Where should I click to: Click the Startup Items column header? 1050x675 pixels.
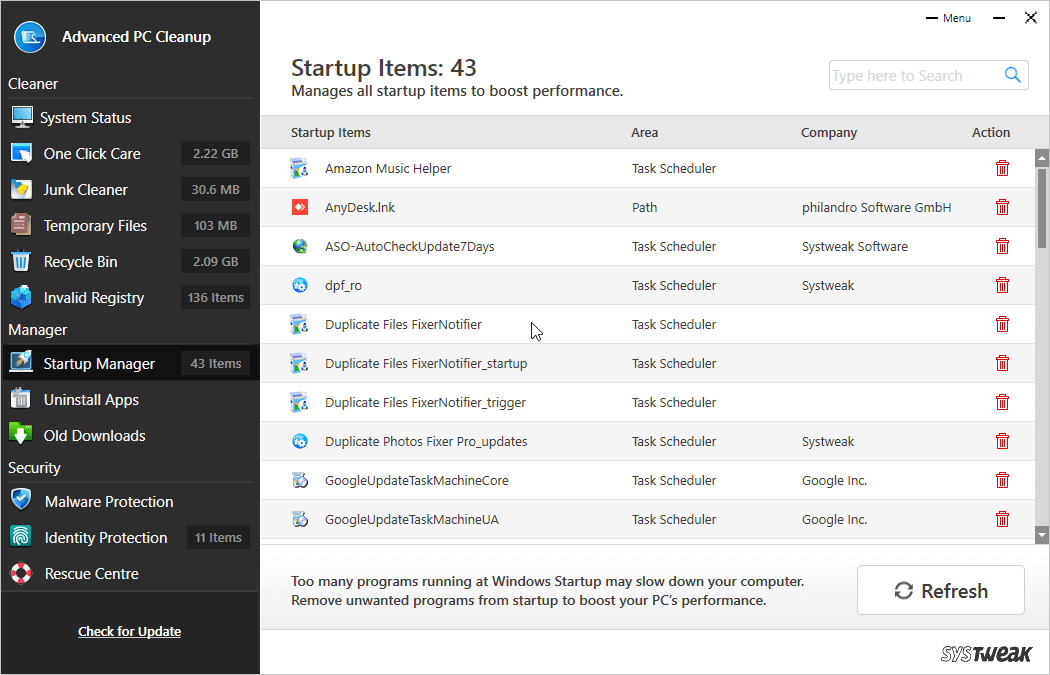[331, 132]
